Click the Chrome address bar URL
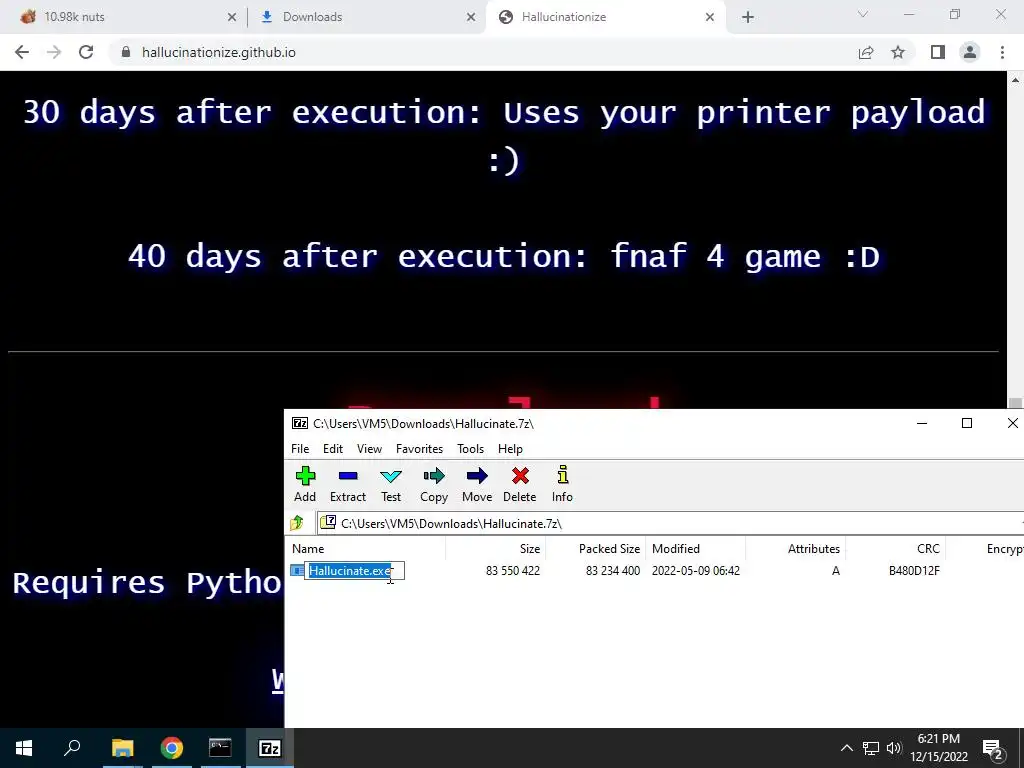This screenshot has width=1024, height=768. point(219,52)
